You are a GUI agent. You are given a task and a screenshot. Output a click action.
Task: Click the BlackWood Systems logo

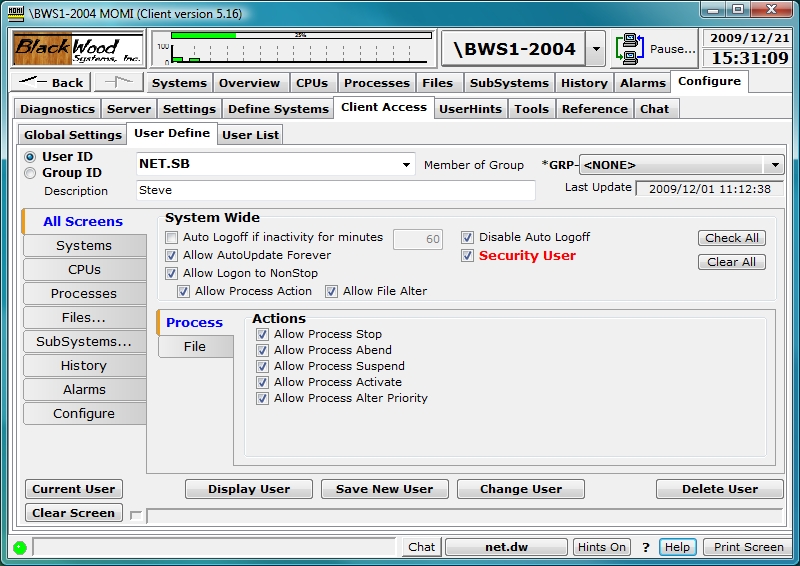77,48
